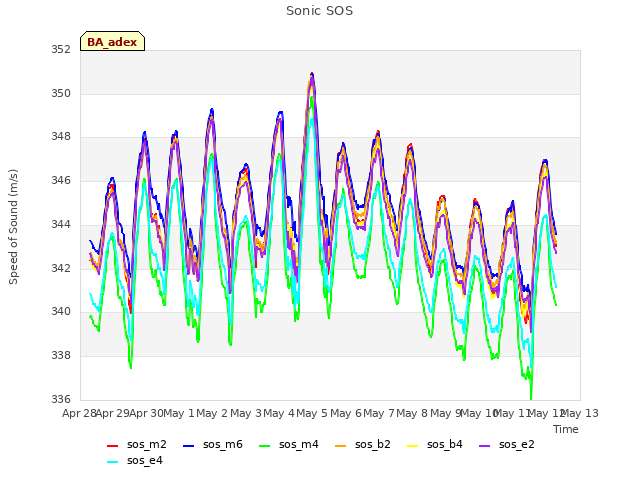Click the Apr 28 x-axis date label
640x480 pixels.
click(x=79, y=413)
